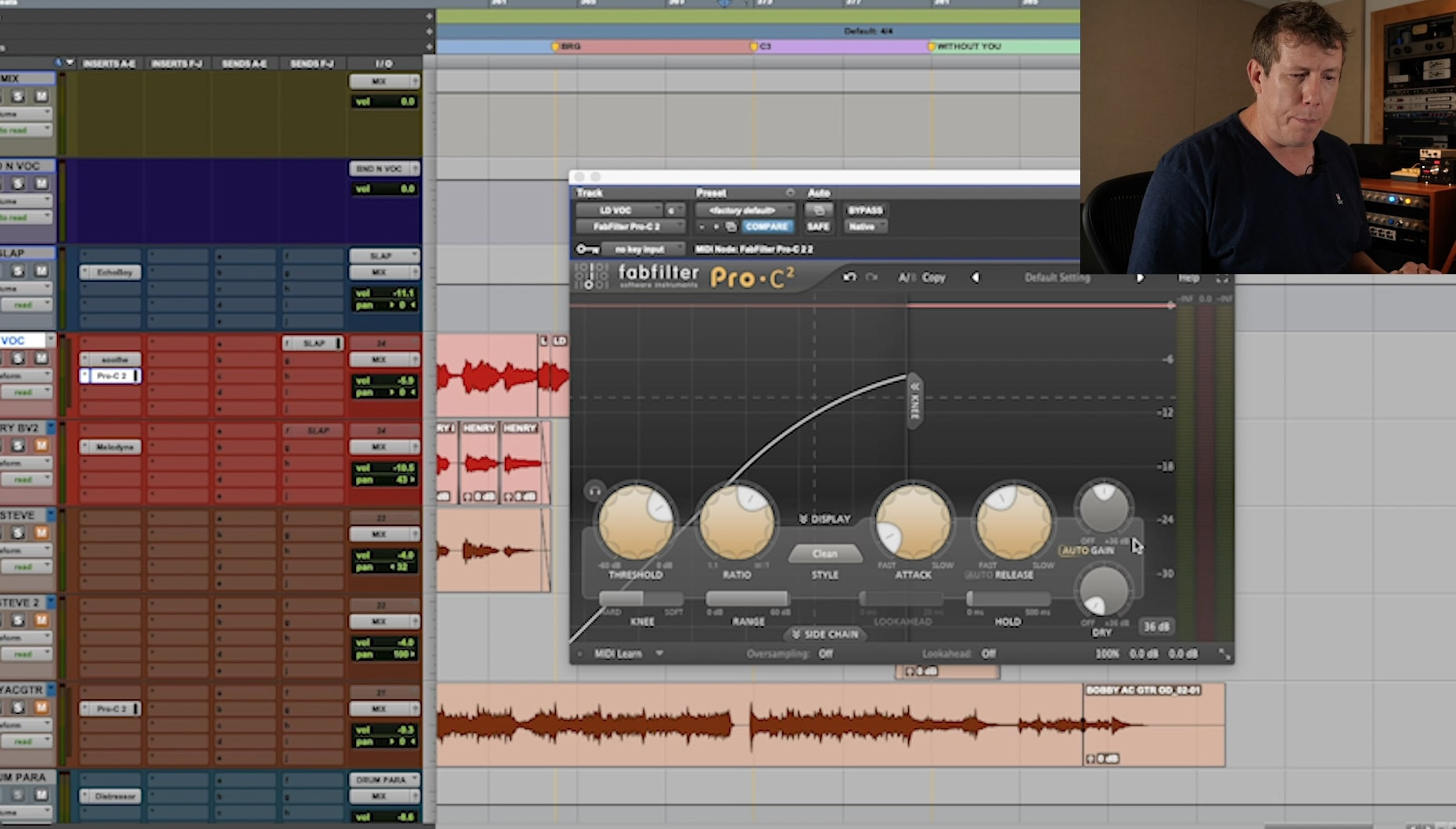This screenshot has height=829, width=1456.
Task: Open the no key input dropdown
Action: [x=644, y=249]
